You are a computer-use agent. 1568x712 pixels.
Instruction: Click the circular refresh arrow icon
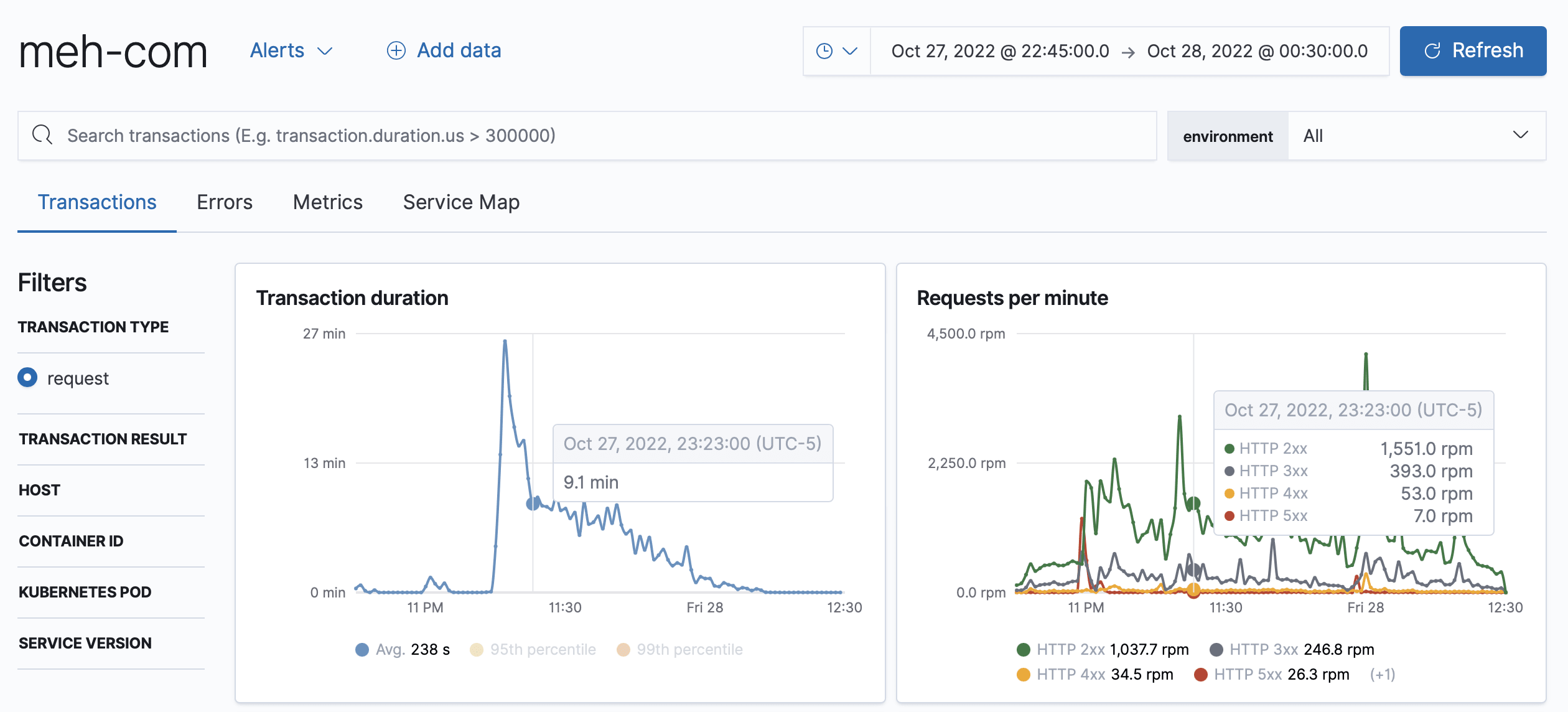coord(1433,50)
